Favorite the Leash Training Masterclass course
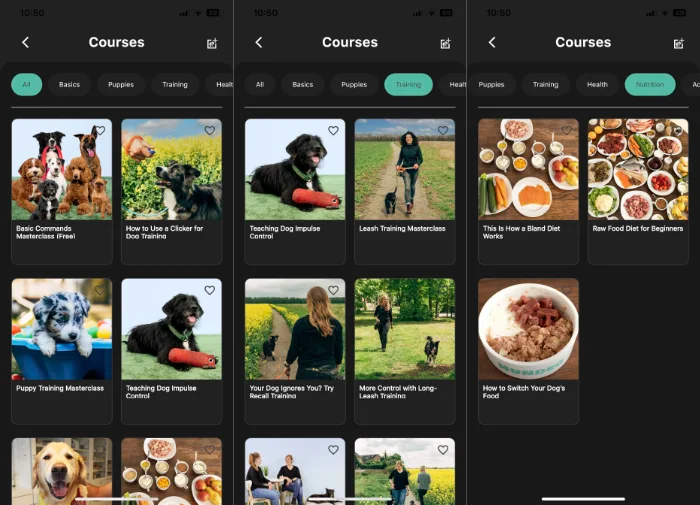 pyautogui.click(x=443, y=130)
